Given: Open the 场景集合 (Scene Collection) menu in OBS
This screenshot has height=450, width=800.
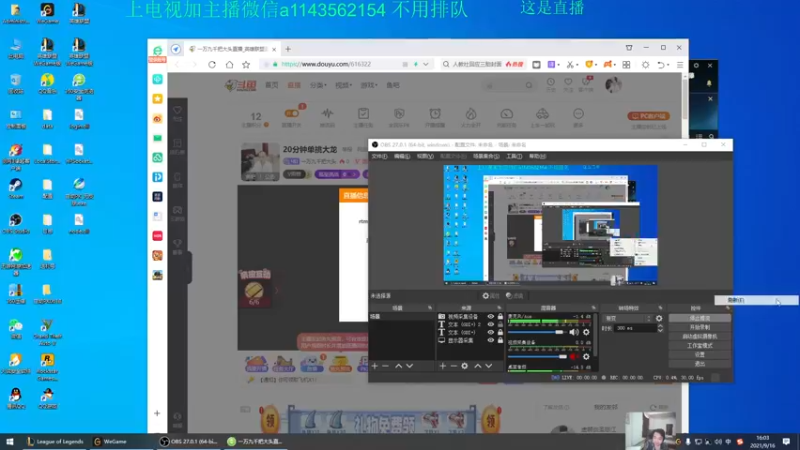Looking at the screenshot, I should [x=486, y=156].
